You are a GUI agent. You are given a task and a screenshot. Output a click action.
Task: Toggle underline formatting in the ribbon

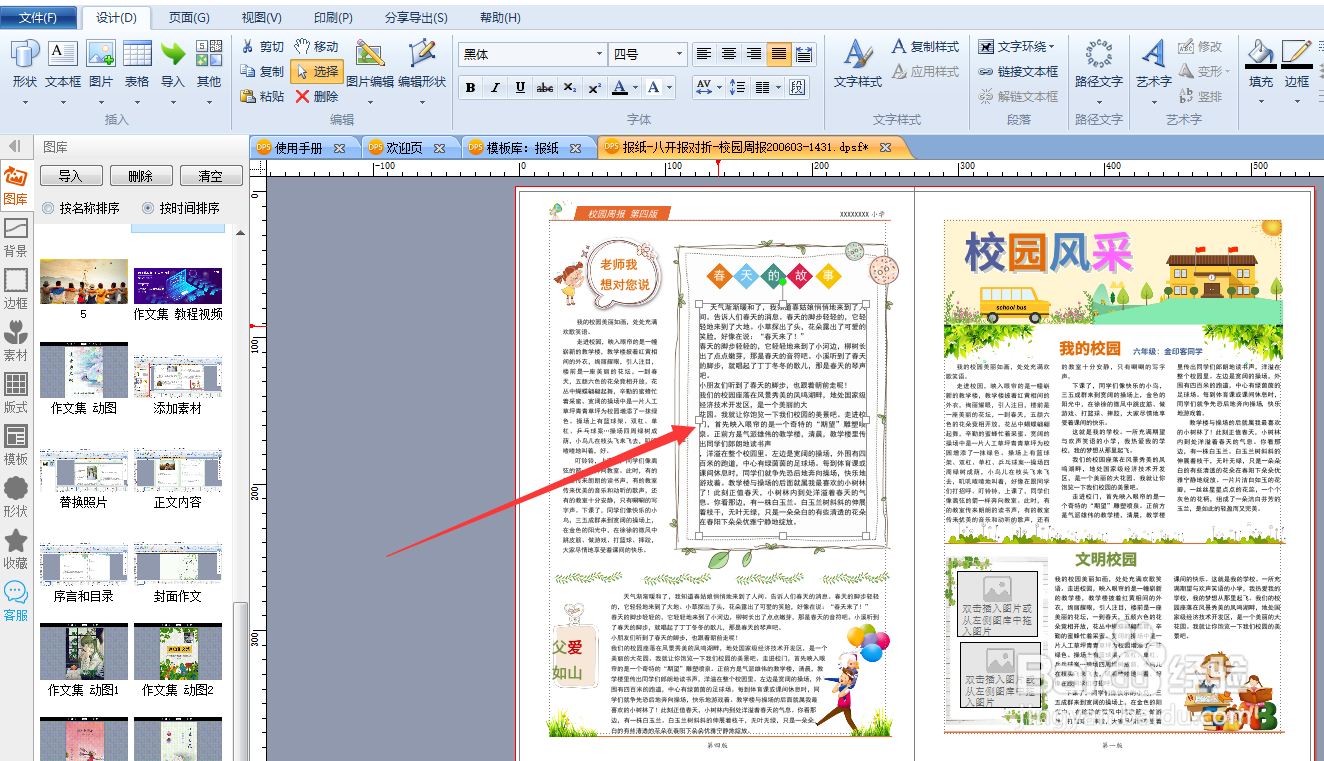[520, 88]
